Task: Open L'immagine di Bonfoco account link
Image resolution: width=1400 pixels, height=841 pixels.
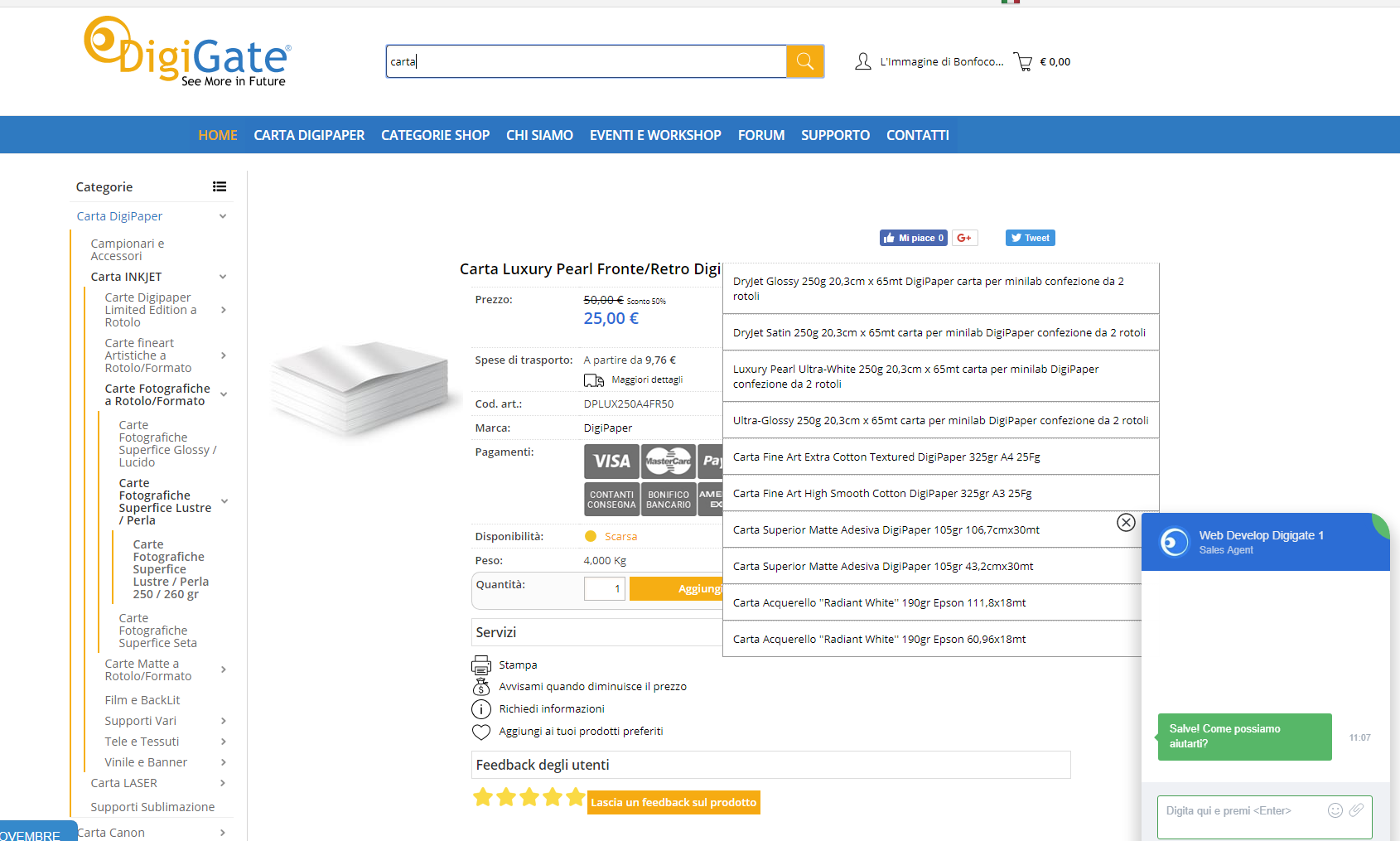Action: tap(942, 62)
